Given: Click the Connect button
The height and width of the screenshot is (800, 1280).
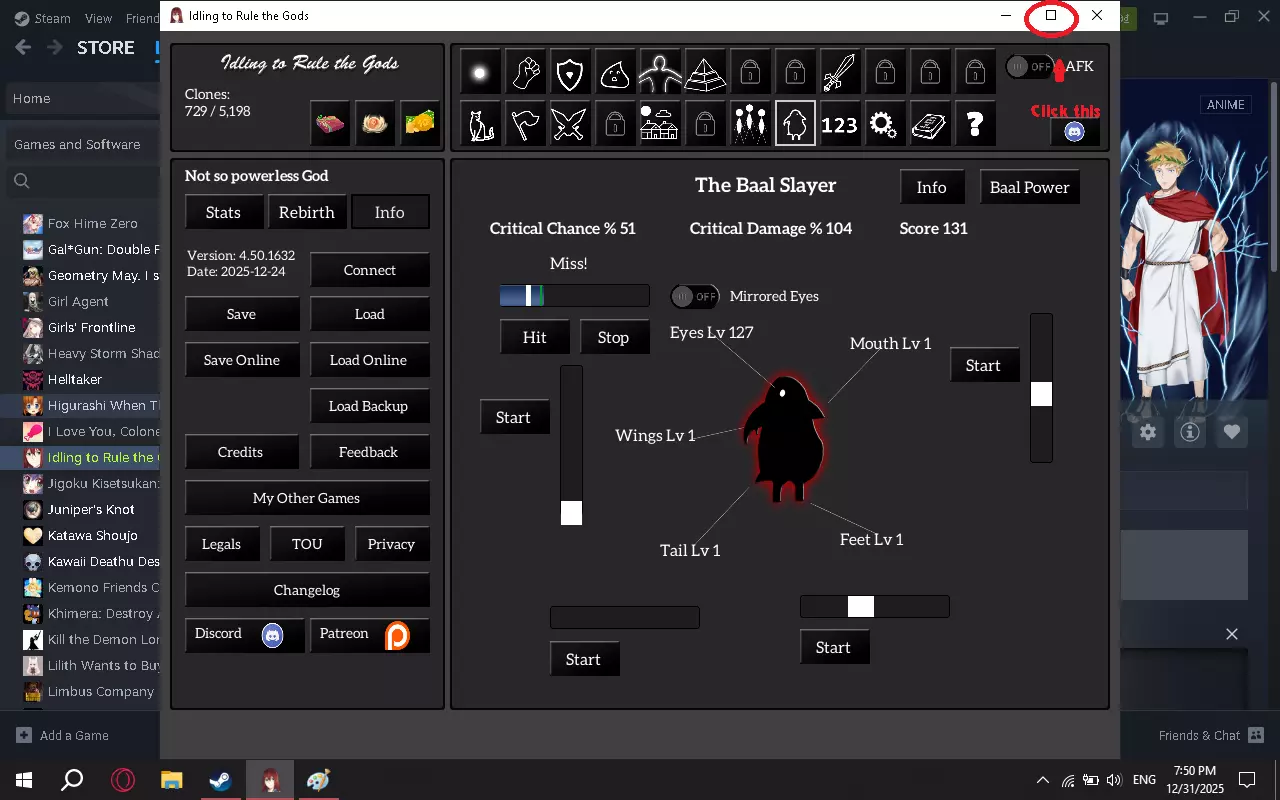Looking at the screenshot, I should (370, 270).
